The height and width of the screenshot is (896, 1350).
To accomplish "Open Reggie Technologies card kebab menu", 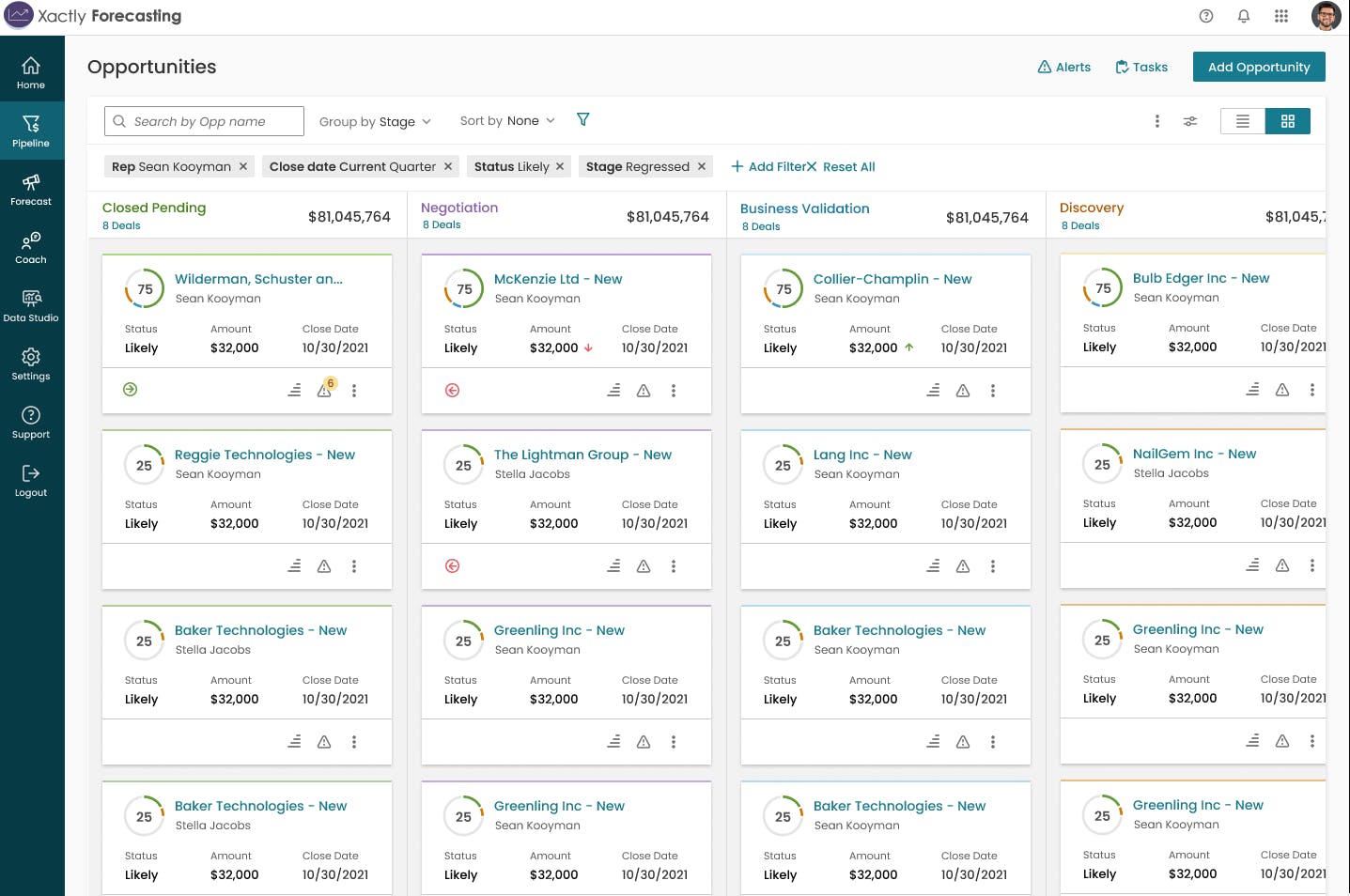I will [x=354, y=566].
